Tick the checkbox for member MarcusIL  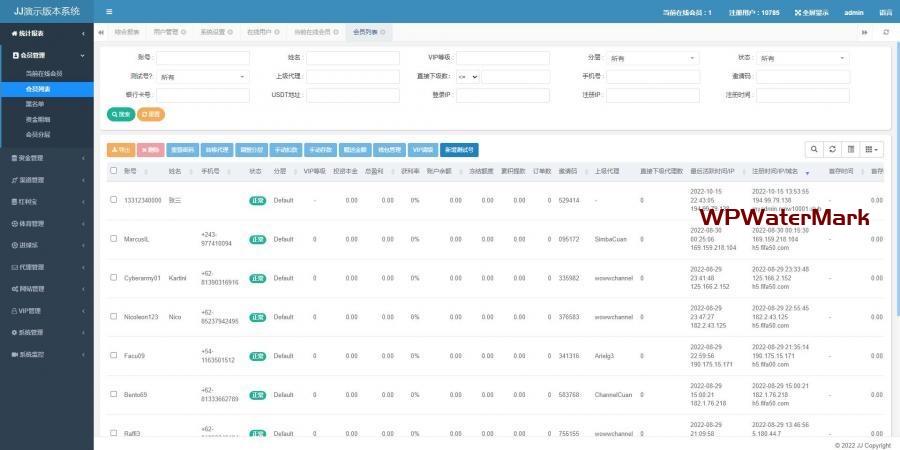point(114,239)
